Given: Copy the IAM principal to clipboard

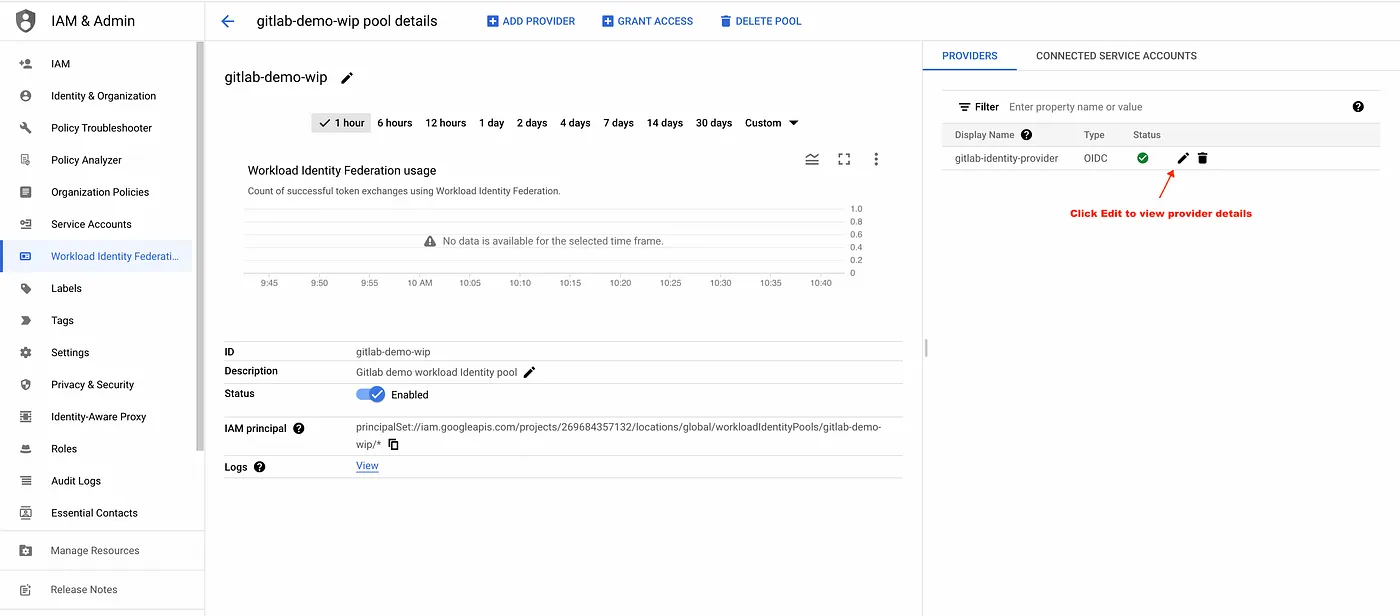Looking at the screenshot, I should coord(394,444).
